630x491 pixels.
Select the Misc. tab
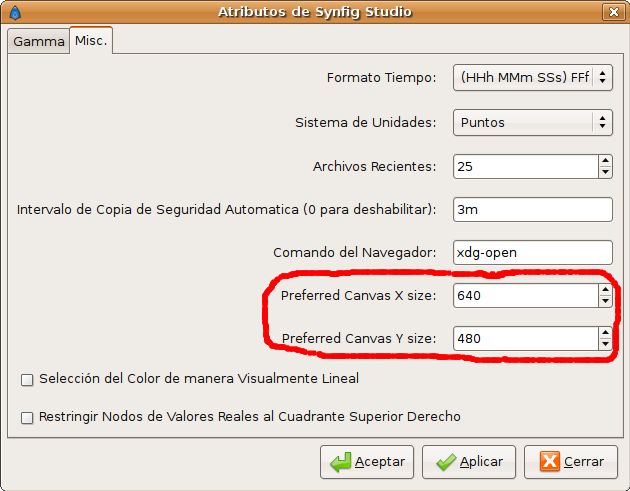click(91, 40)
